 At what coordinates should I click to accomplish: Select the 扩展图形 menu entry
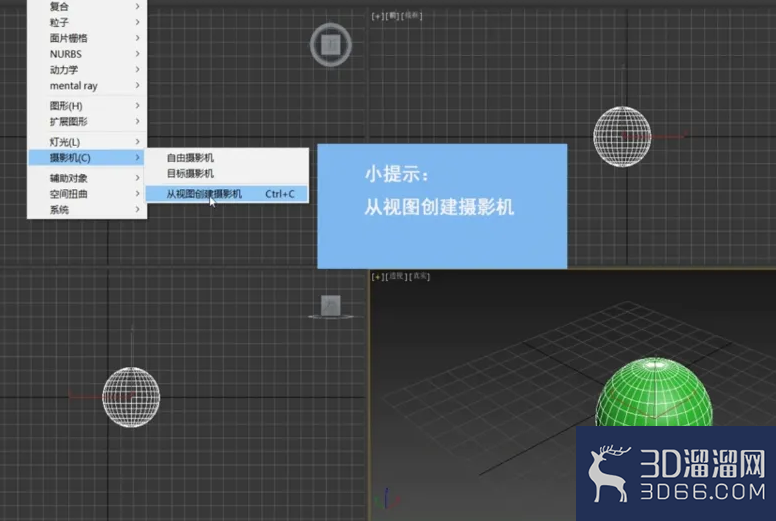coord(87,122)
